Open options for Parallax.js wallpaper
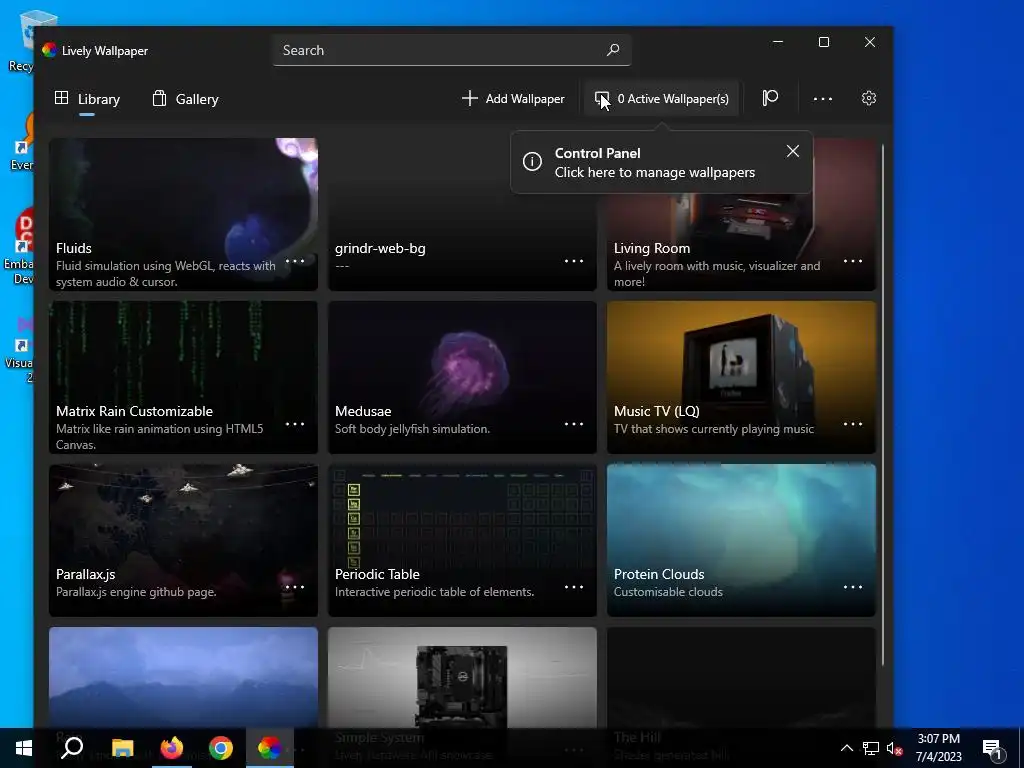The image size is (1024, 768). 295,587
